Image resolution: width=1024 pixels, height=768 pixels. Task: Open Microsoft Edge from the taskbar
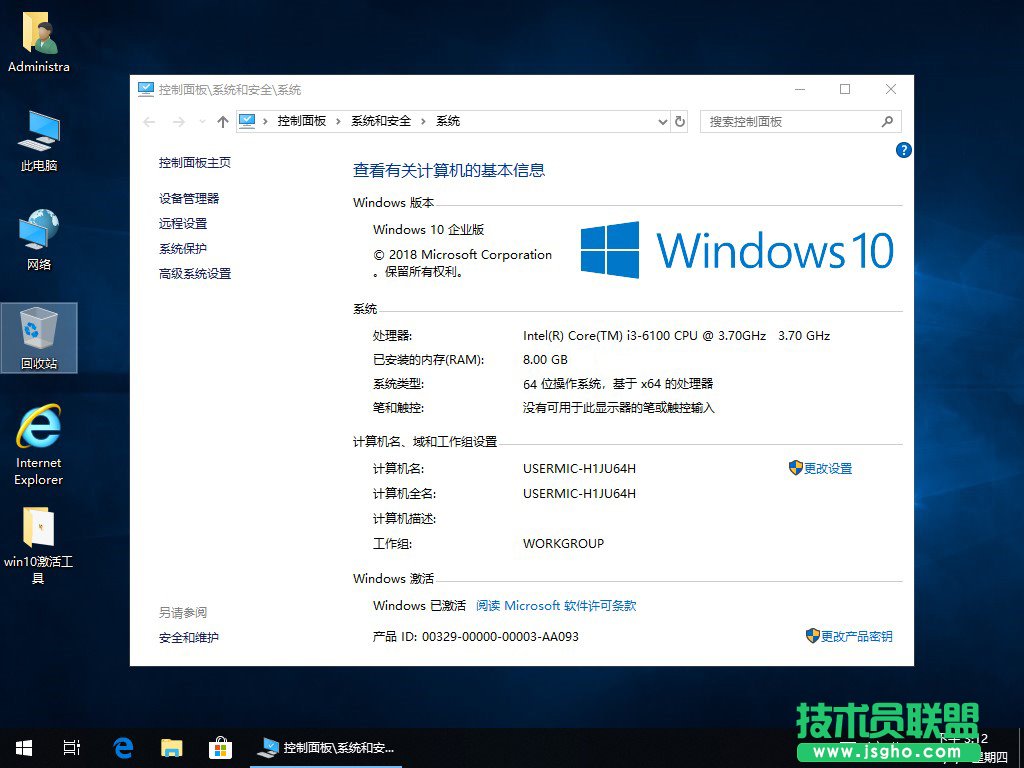[123, 747]
